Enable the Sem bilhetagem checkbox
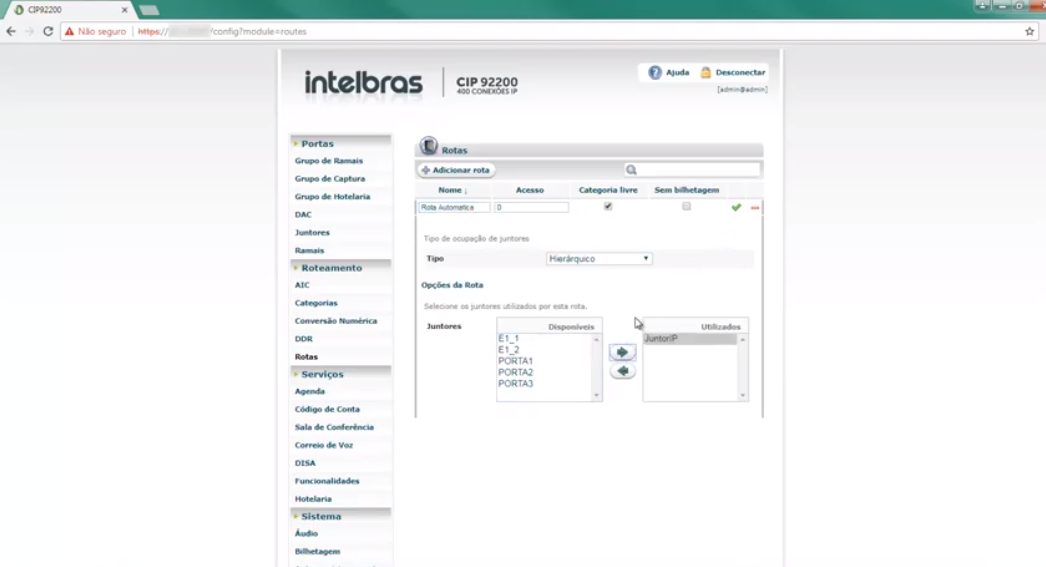The width and height of the screenshot is (1046, 567). [686, 206]
